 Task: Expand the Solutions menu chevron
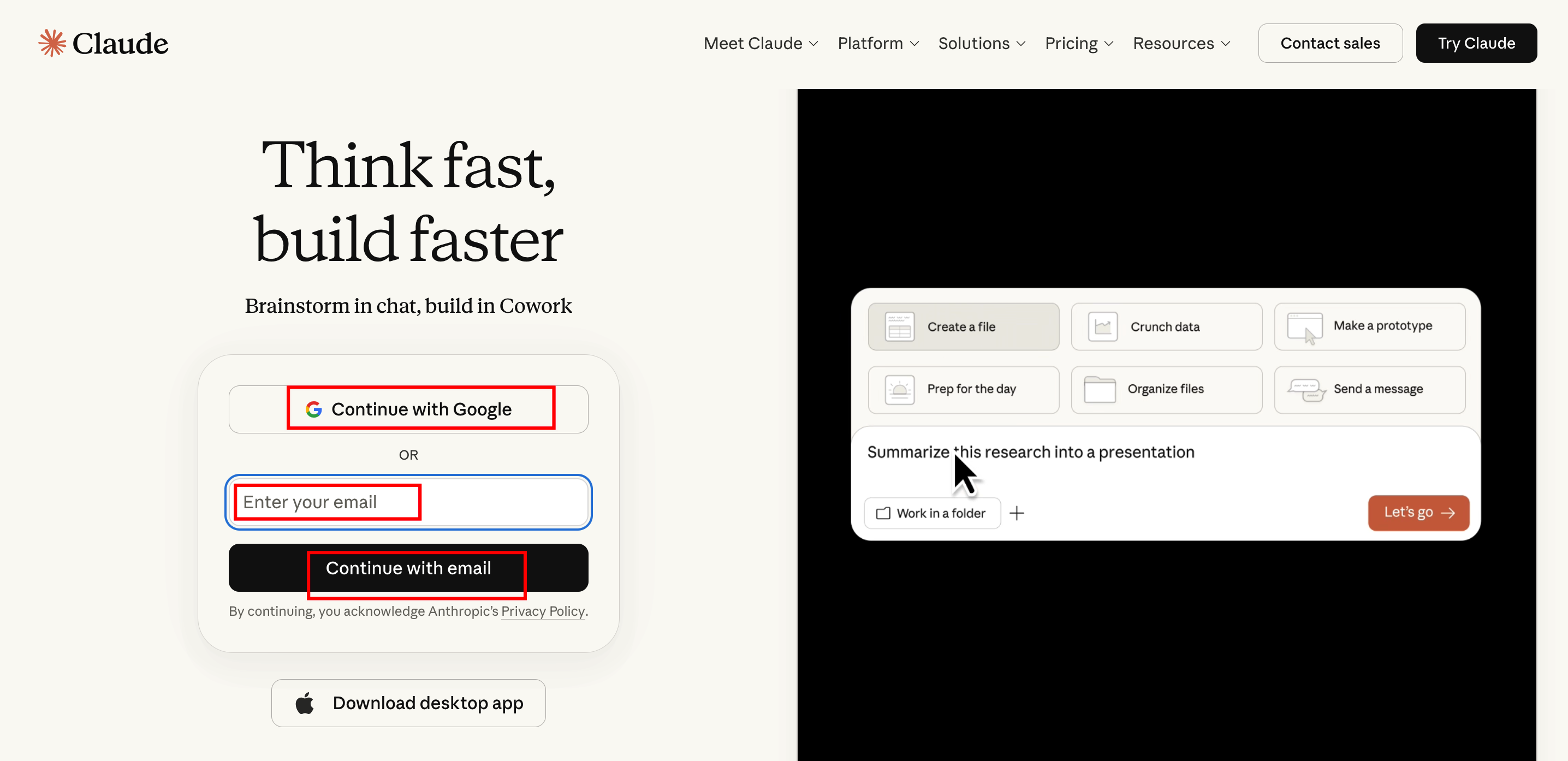[1021, 44]
